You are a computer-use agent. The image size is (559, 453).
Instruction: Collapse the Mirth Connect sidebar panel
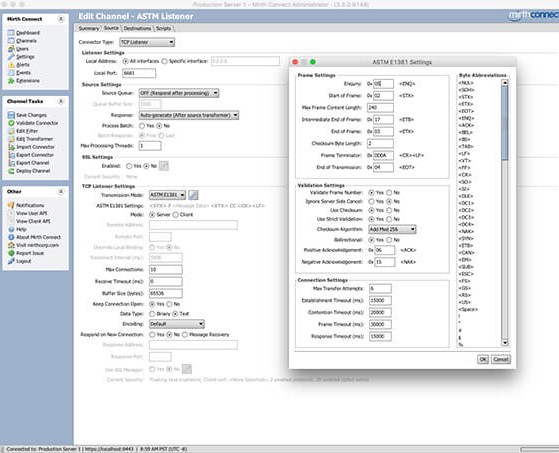[x=61, y=19]
